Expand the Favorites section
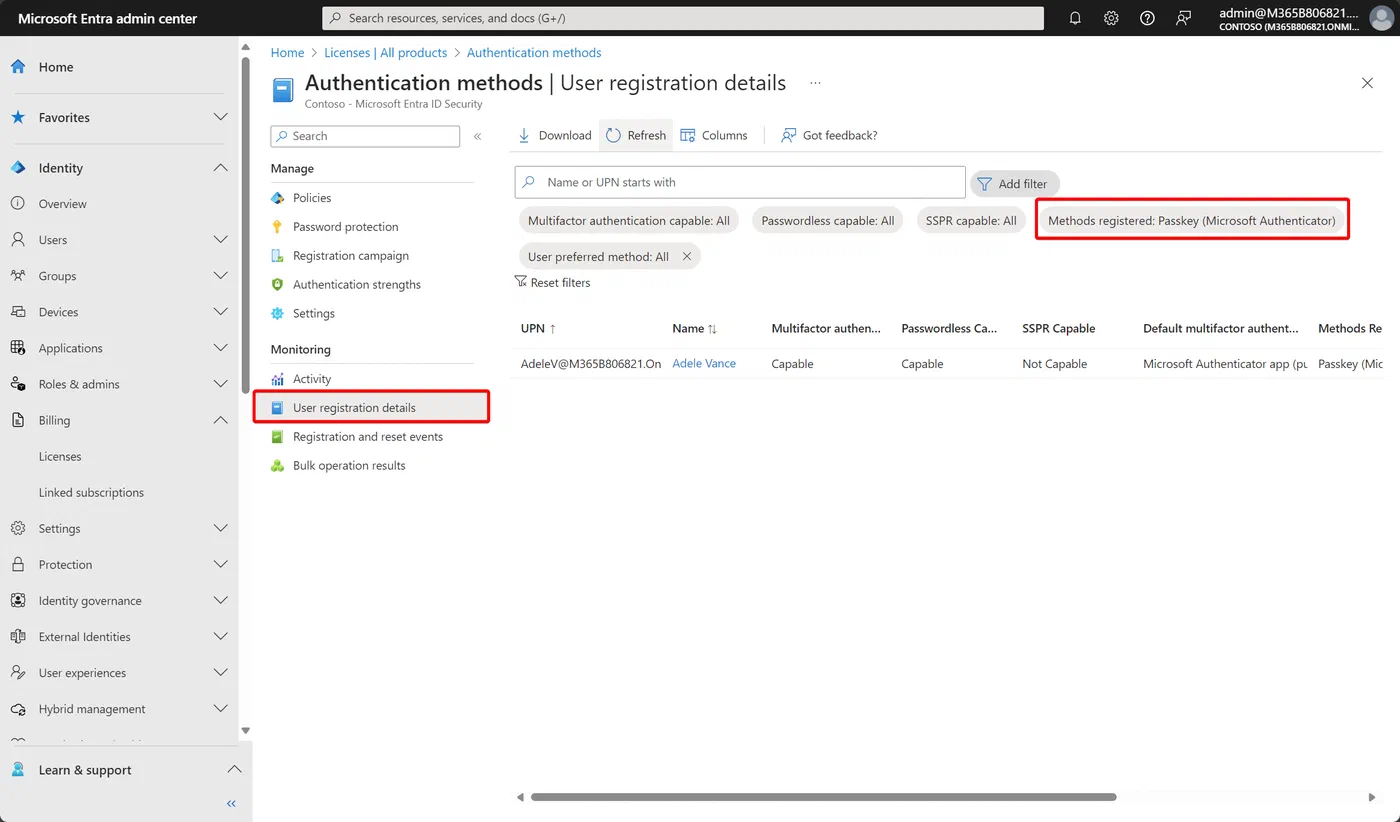Viewport: 1400px width, 822px height. [x=221, y=117]
